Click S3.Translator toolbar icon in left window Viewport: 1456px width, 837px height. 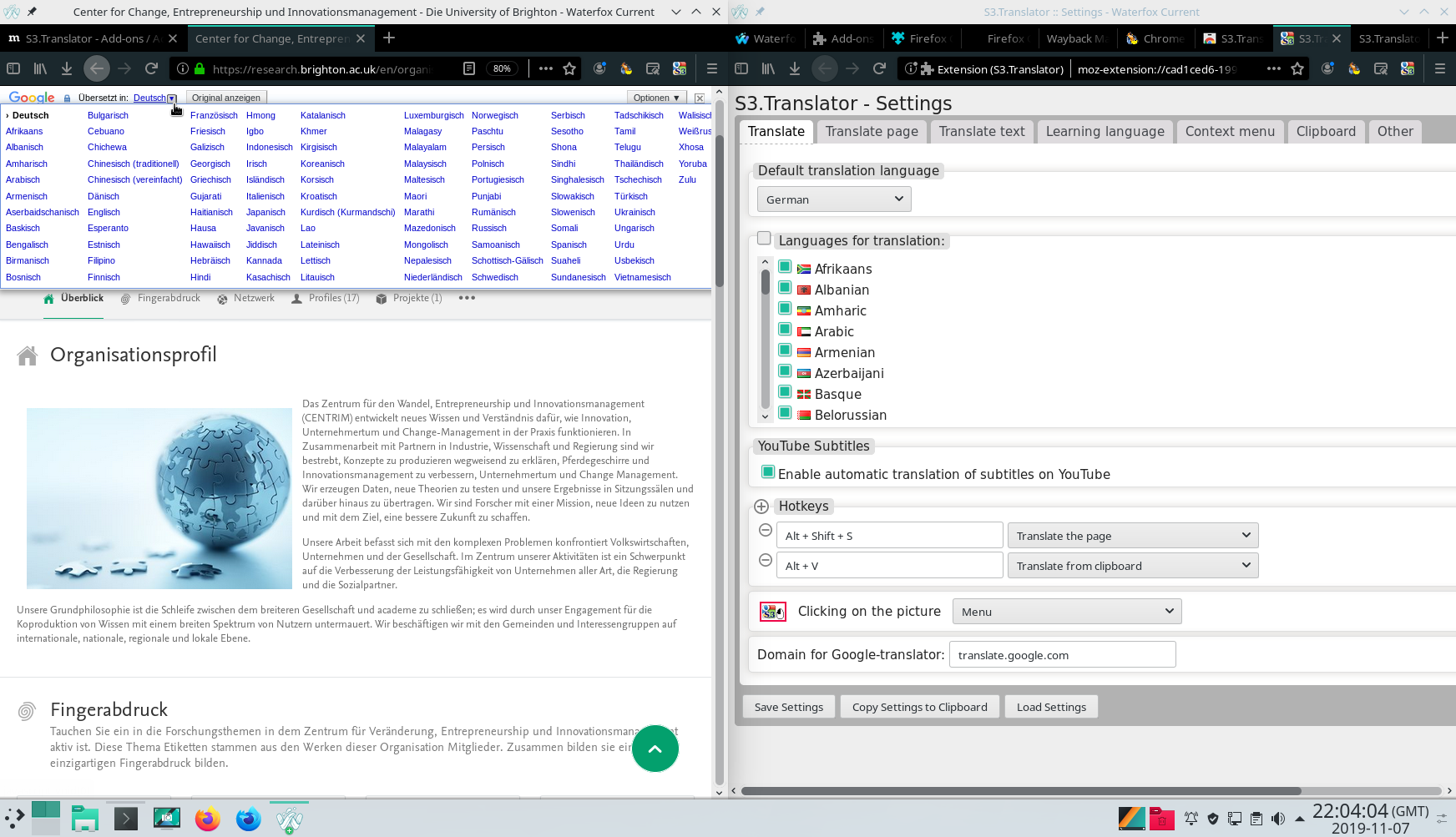coord(680,68)
